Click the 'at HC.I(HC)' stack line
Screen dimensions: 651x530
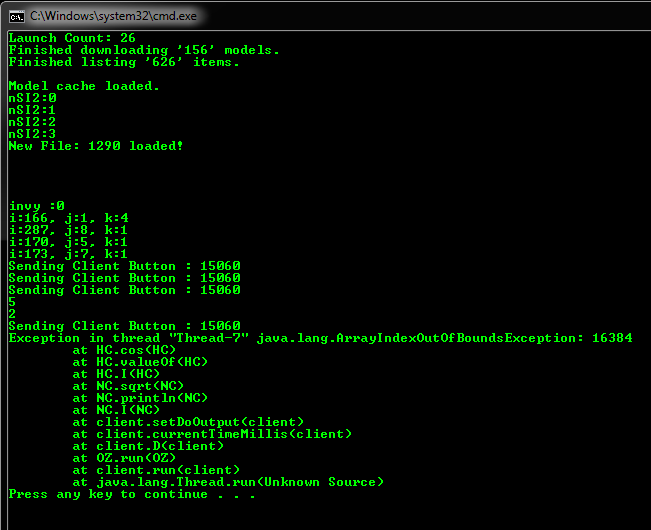pyautogui.click(x=116, y=374)
